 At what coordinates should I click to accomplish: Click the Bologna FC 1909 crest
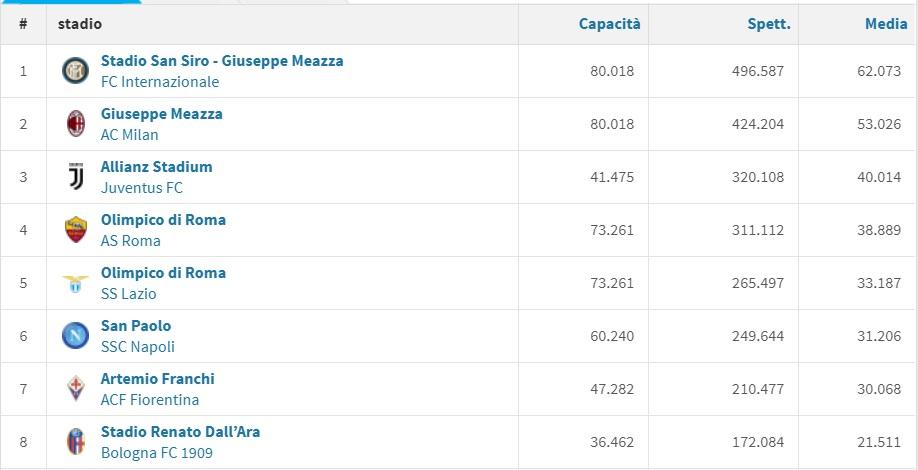tap(76, 442)
